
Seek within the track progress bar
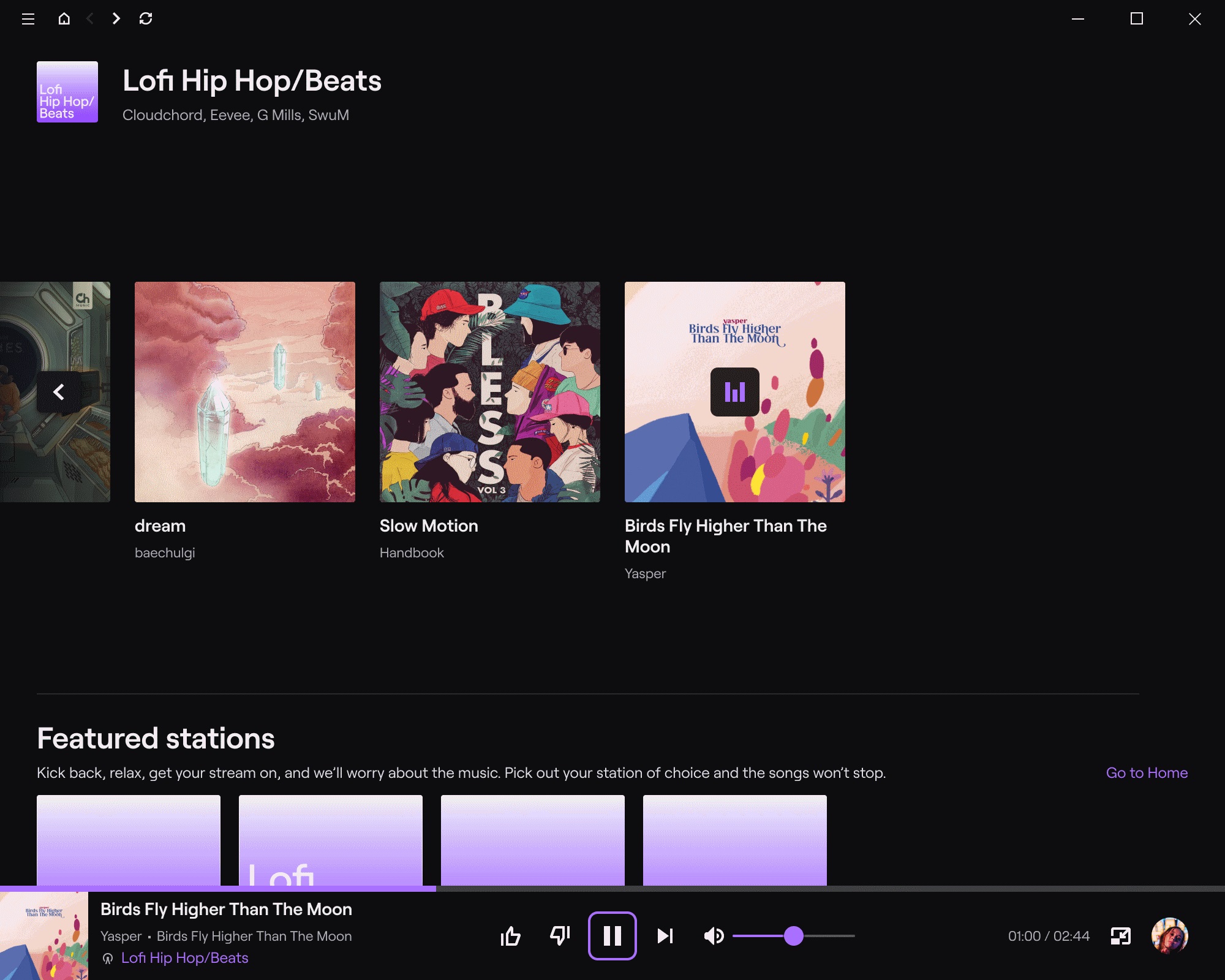coord(612,888)
